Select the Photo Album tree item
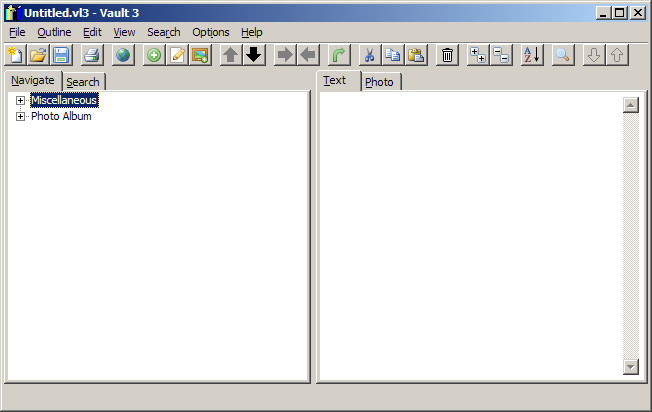Image resolution: width=652 pixels, height=412 pixels. (61, 117)
